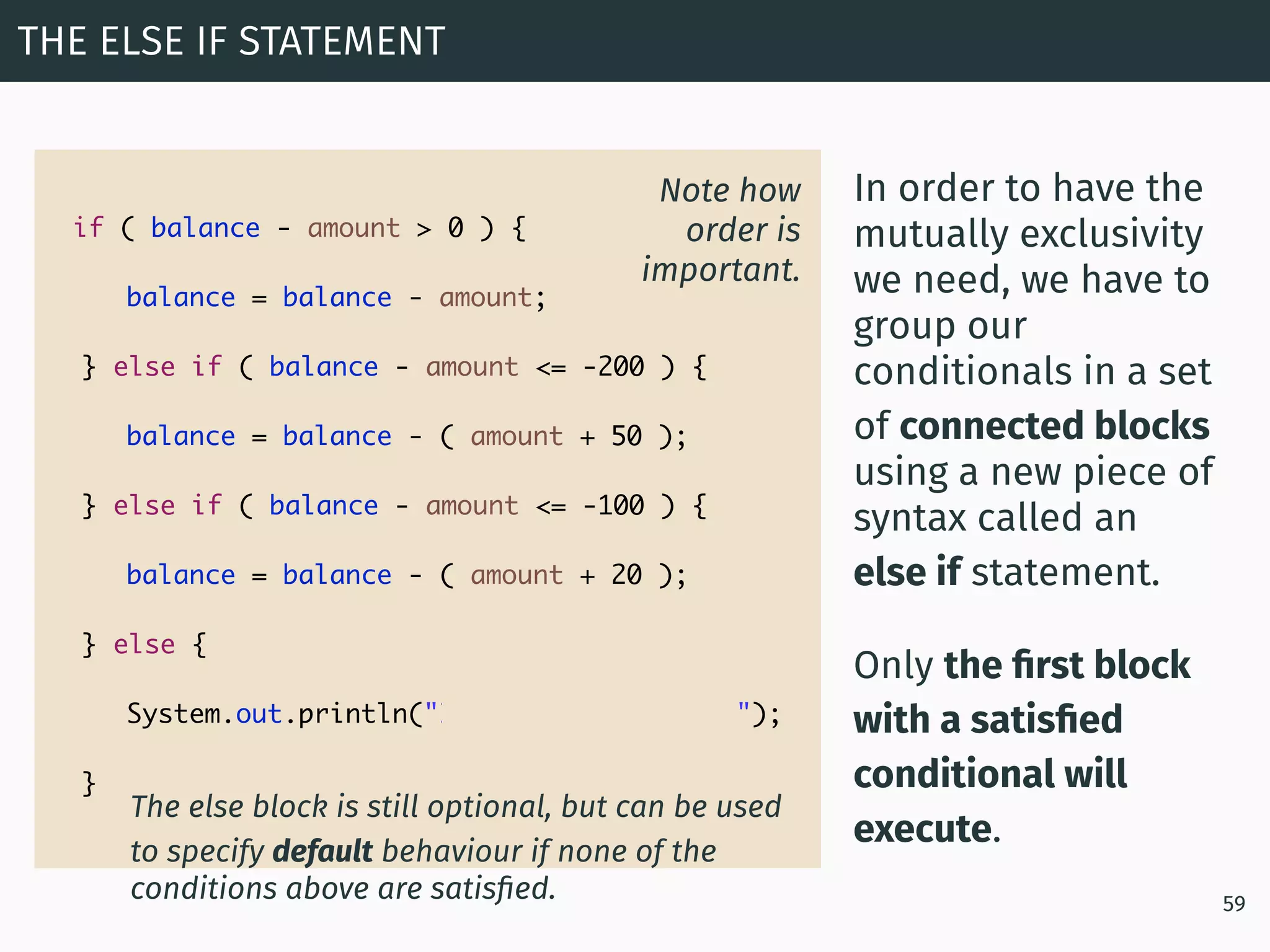Image resolution: width=1270 pixels, height=952 pixels.
Task: Click the slide number '59'
Action: coord(1234,904)
